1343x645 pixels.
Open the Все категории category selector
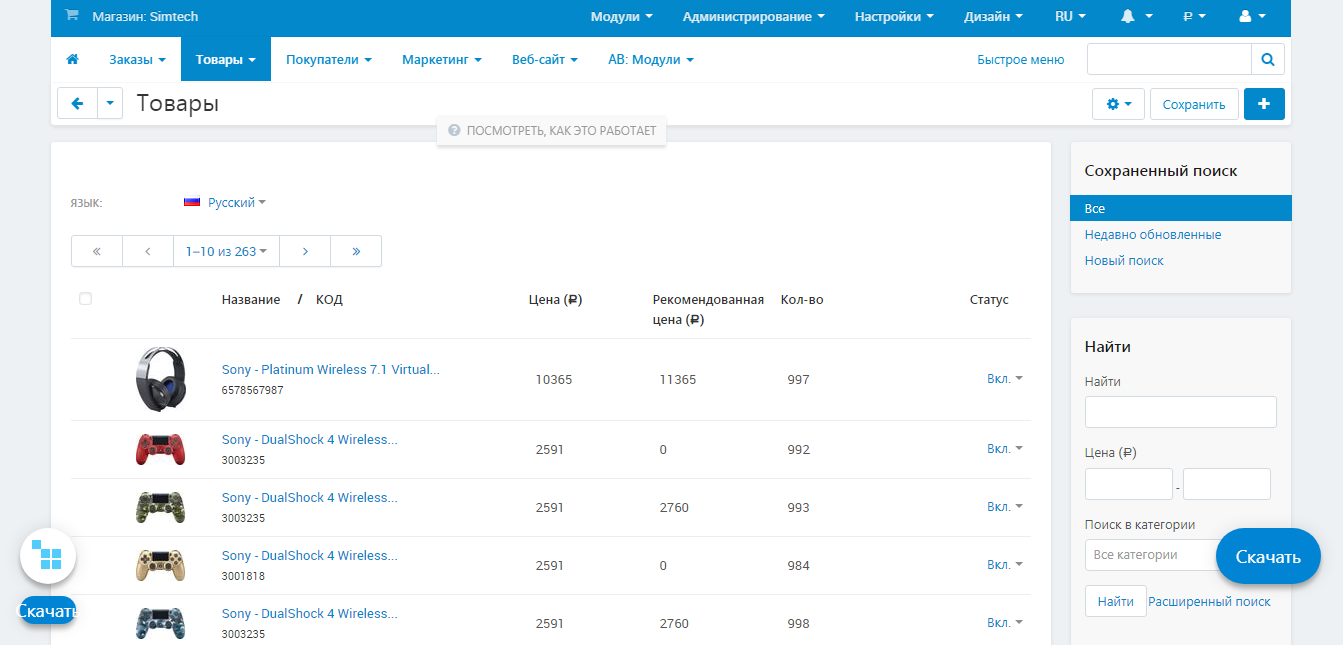pos(1152,555)
